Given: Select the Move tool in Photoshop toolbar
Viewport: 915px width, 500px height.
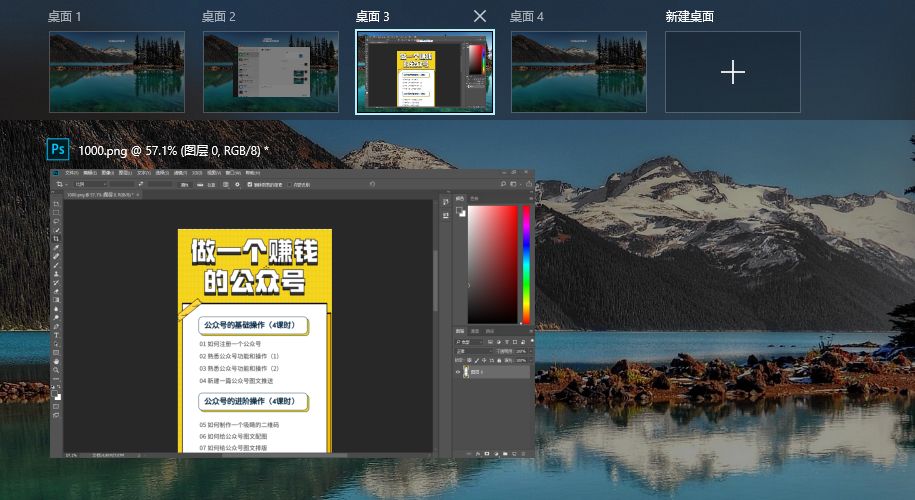Looking at the screenshot, I should click(56, 204).
